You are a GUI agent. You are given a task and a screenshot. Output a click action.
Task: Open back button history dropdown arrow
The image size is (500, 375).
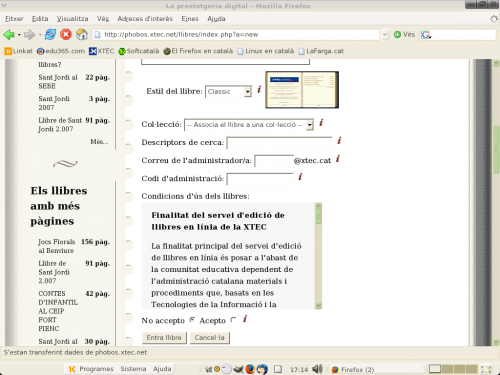19,34
